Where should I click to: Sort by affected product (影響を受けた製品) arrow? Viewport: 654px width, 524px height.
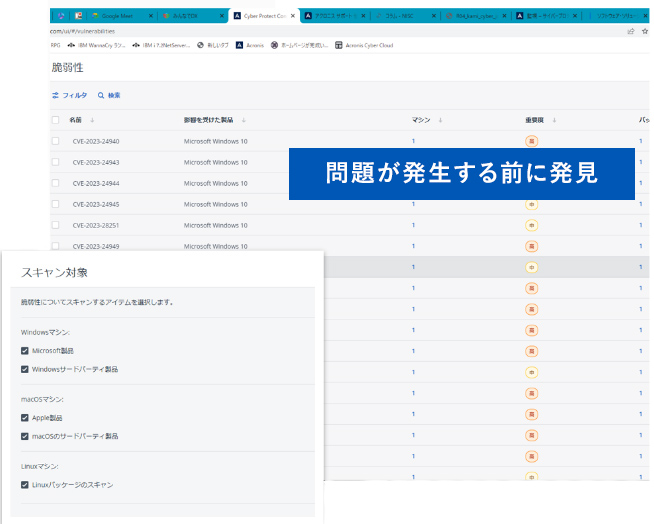[x=244, y=120]
